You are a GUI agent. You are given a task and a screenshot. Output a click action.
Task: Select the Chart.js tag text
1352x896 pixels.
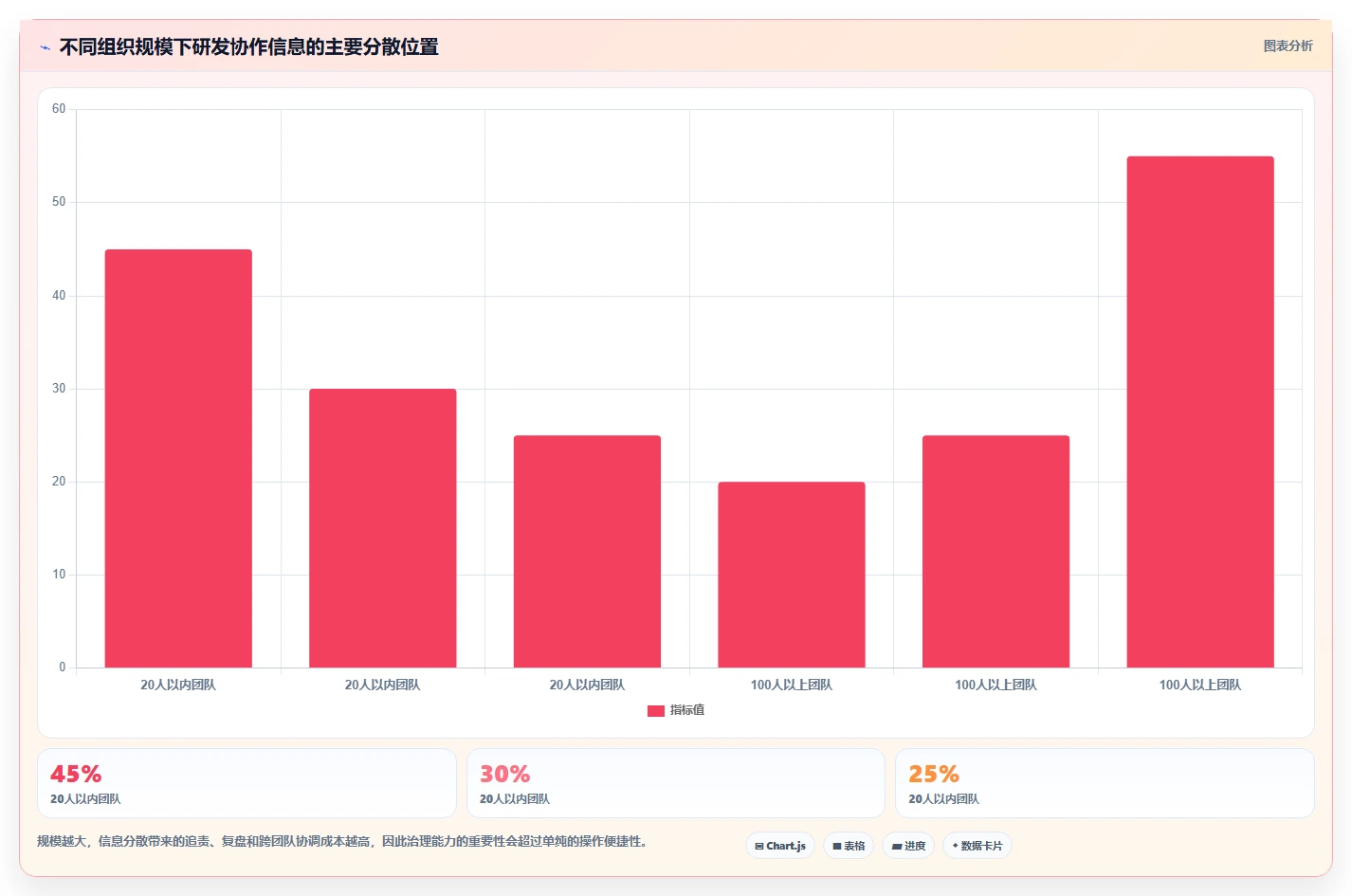pyautogui.click(x=786, y=846)
